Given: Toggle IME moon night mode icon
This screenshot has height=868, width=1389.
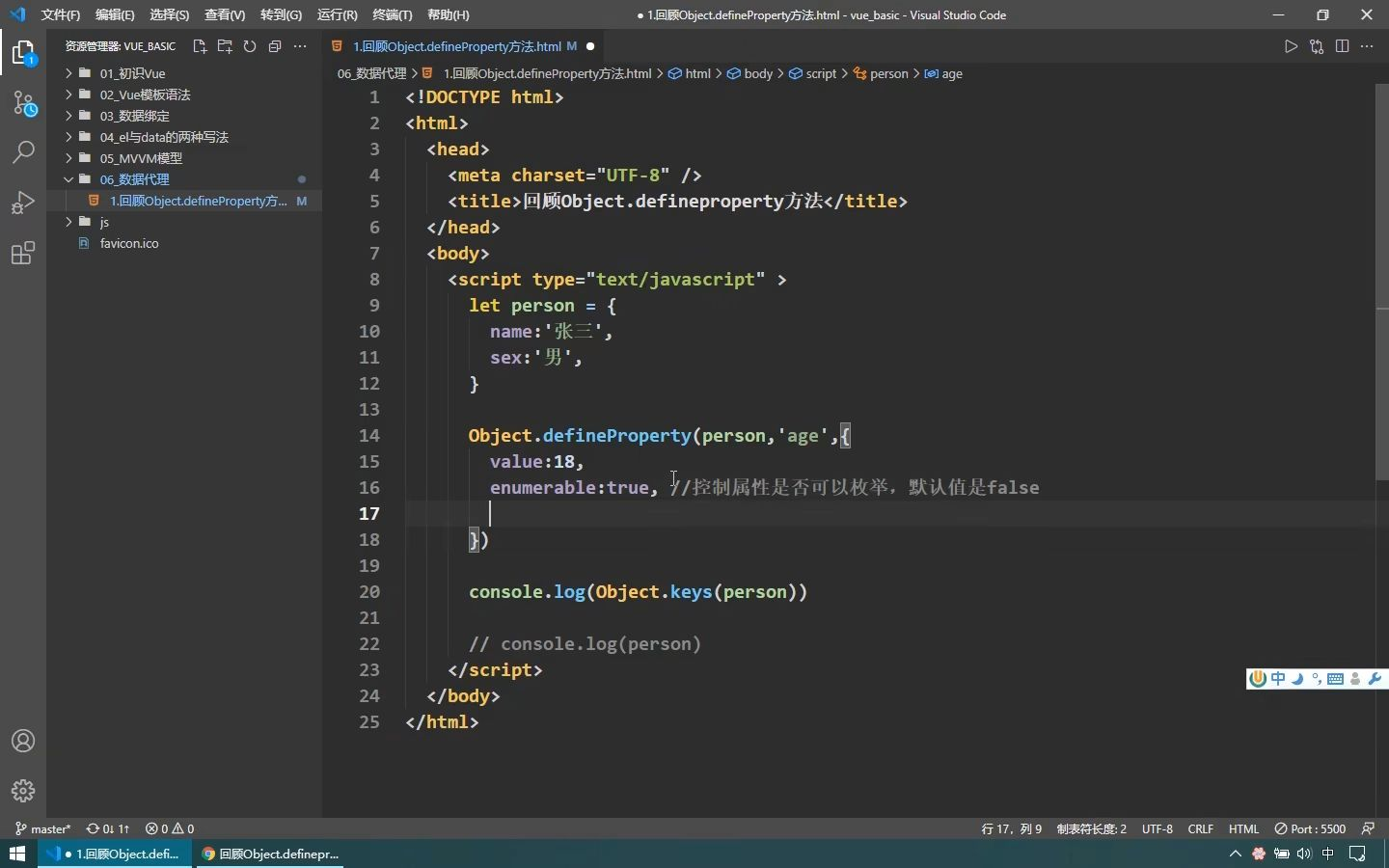Looking at the screenshot, I should (1297, 679).
